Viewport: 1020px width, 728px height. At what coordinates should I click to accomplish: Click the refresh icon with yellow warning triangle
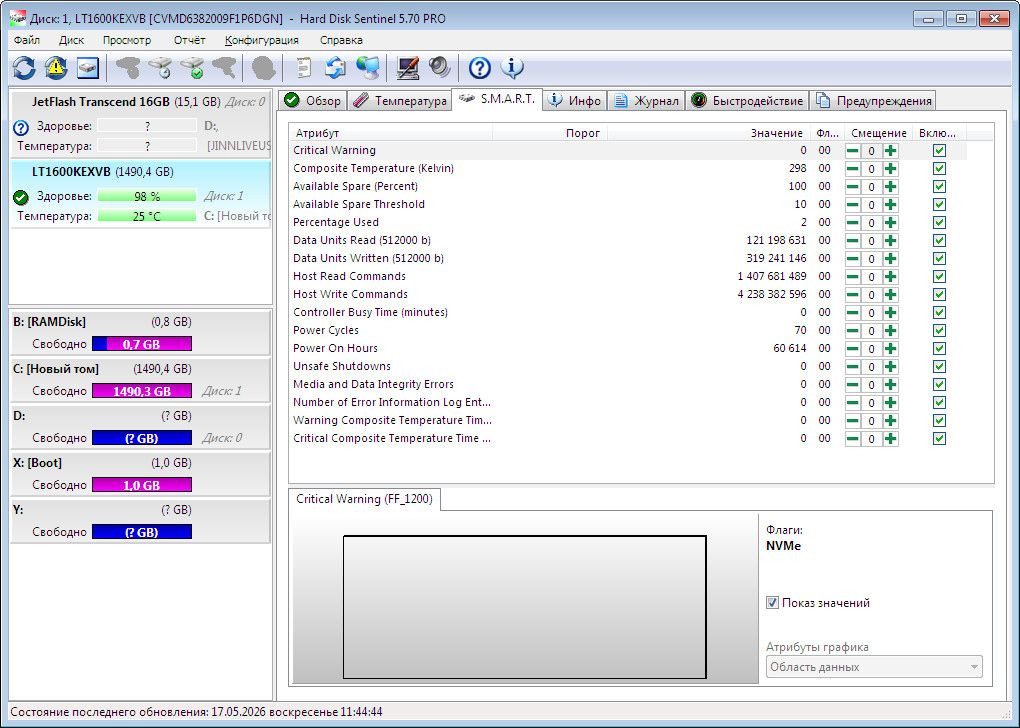(x=56, y=68)
